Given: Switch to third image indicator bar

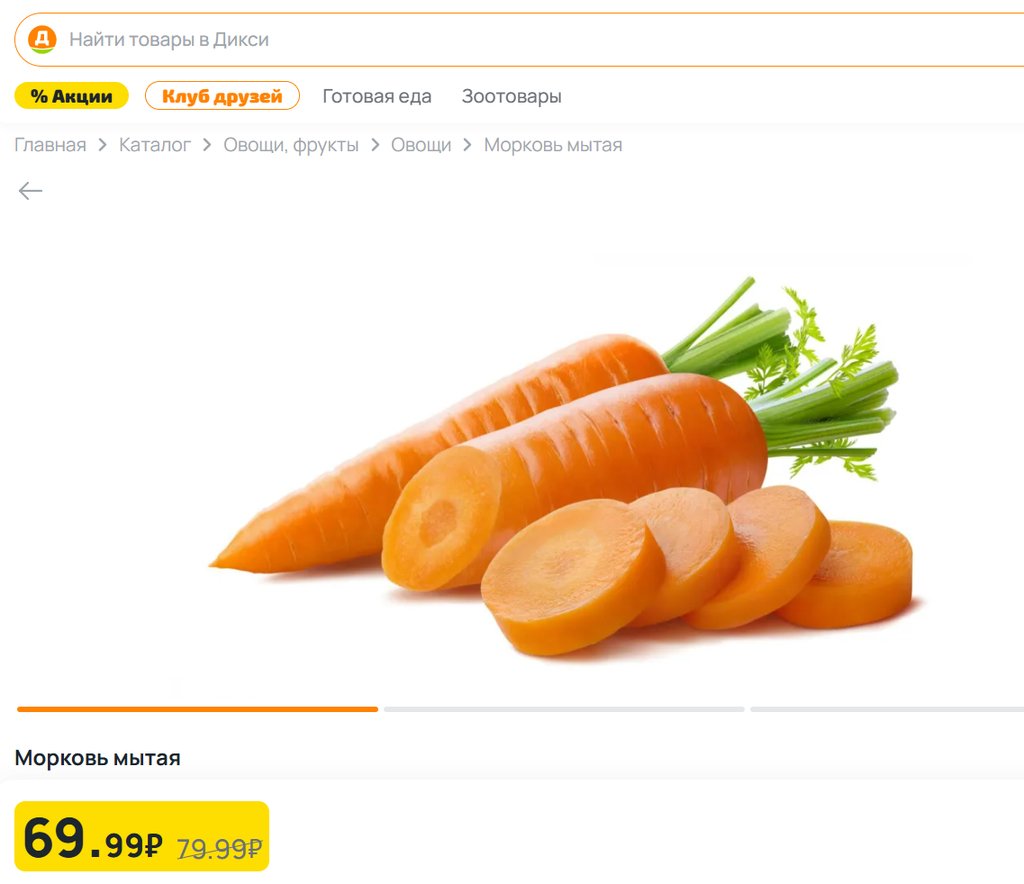Looking at the screenshot, I should click(x=887, y=709).
